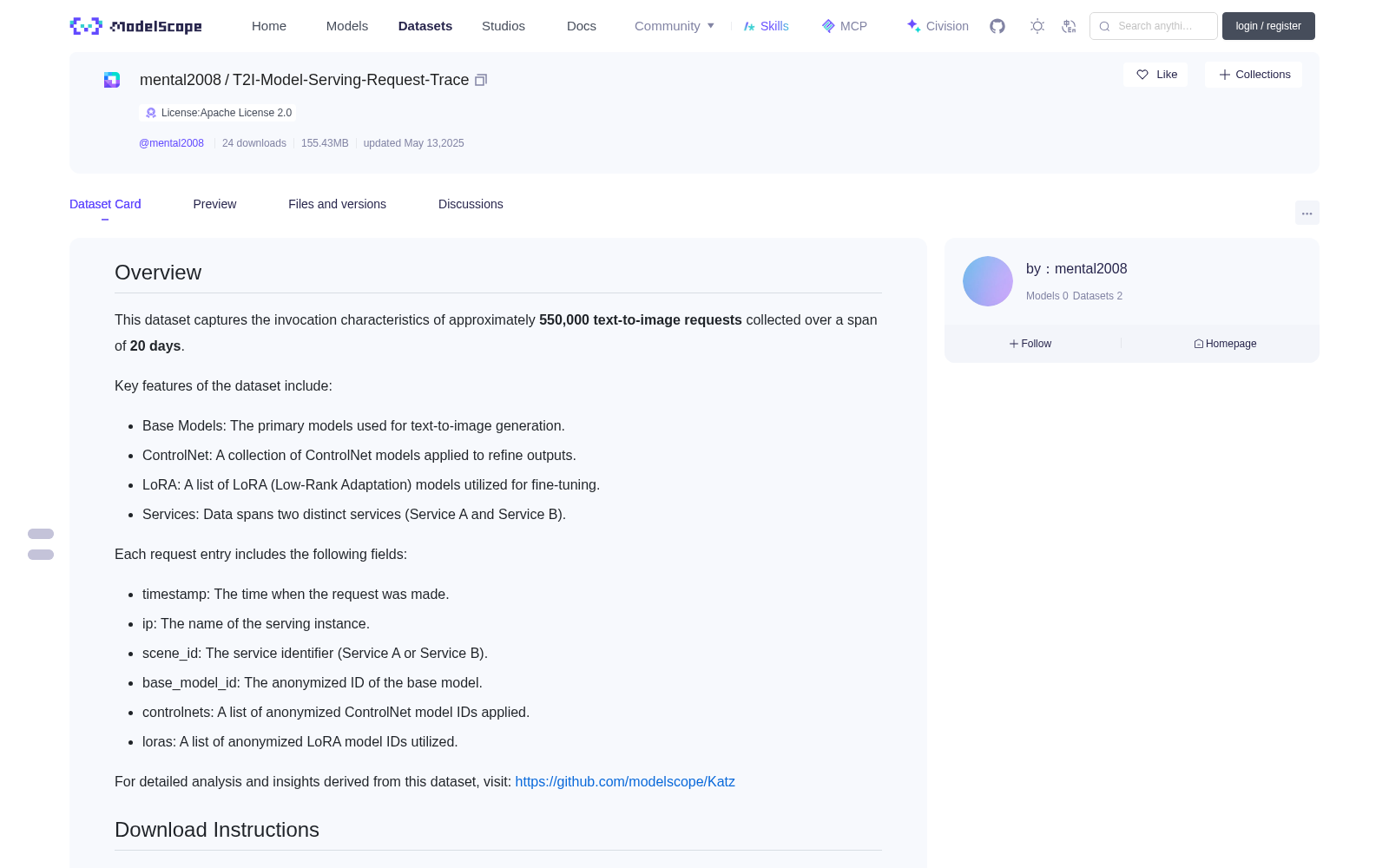Click the upper floating side pill button
The height and width of the screenshot is (868, 1389).
[41, 534]
